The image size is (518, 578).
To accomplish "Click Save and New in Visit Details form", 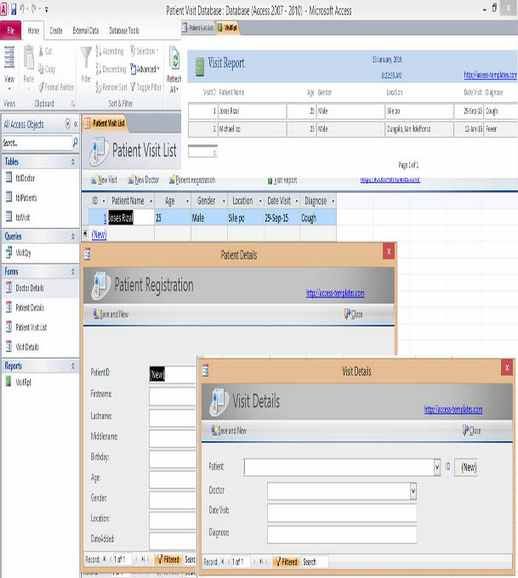I will click(229, 430).
